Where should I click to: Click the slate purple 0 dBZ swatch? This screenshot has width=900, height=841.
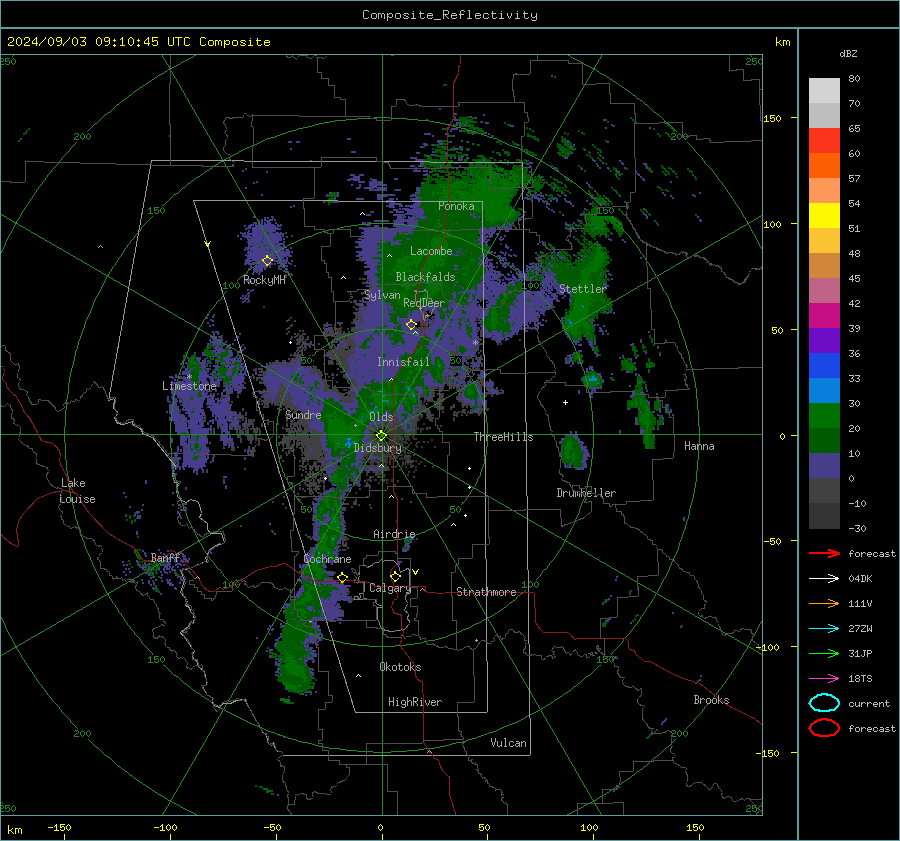824,465
